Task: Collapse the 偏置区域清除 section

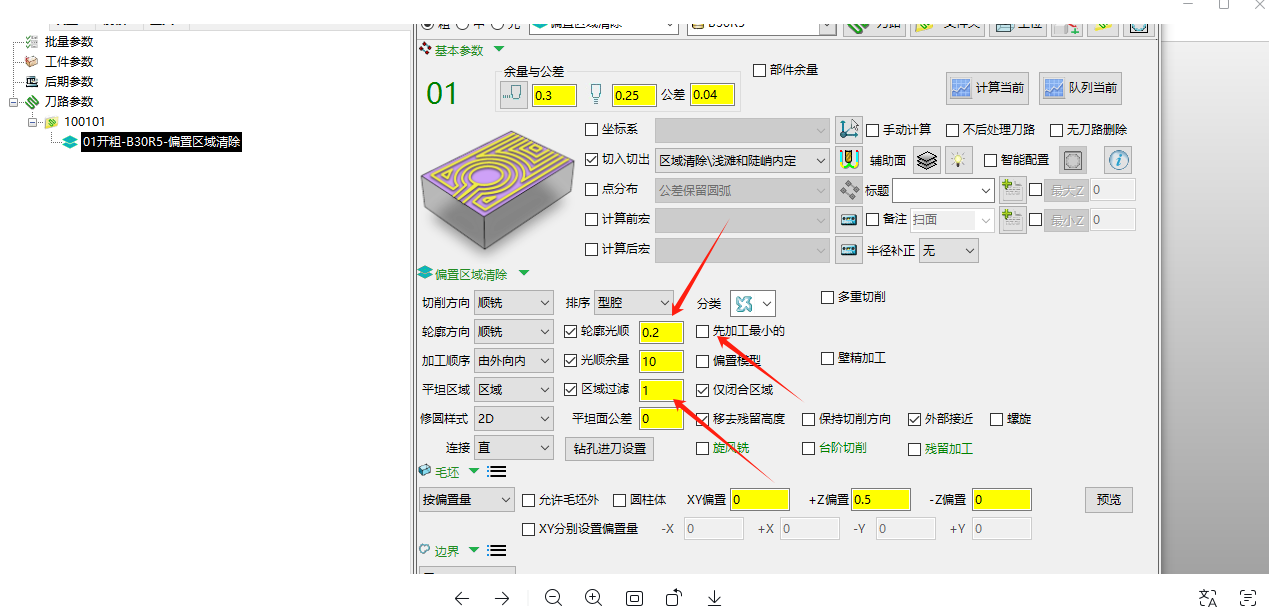Action: pos(523,273)
